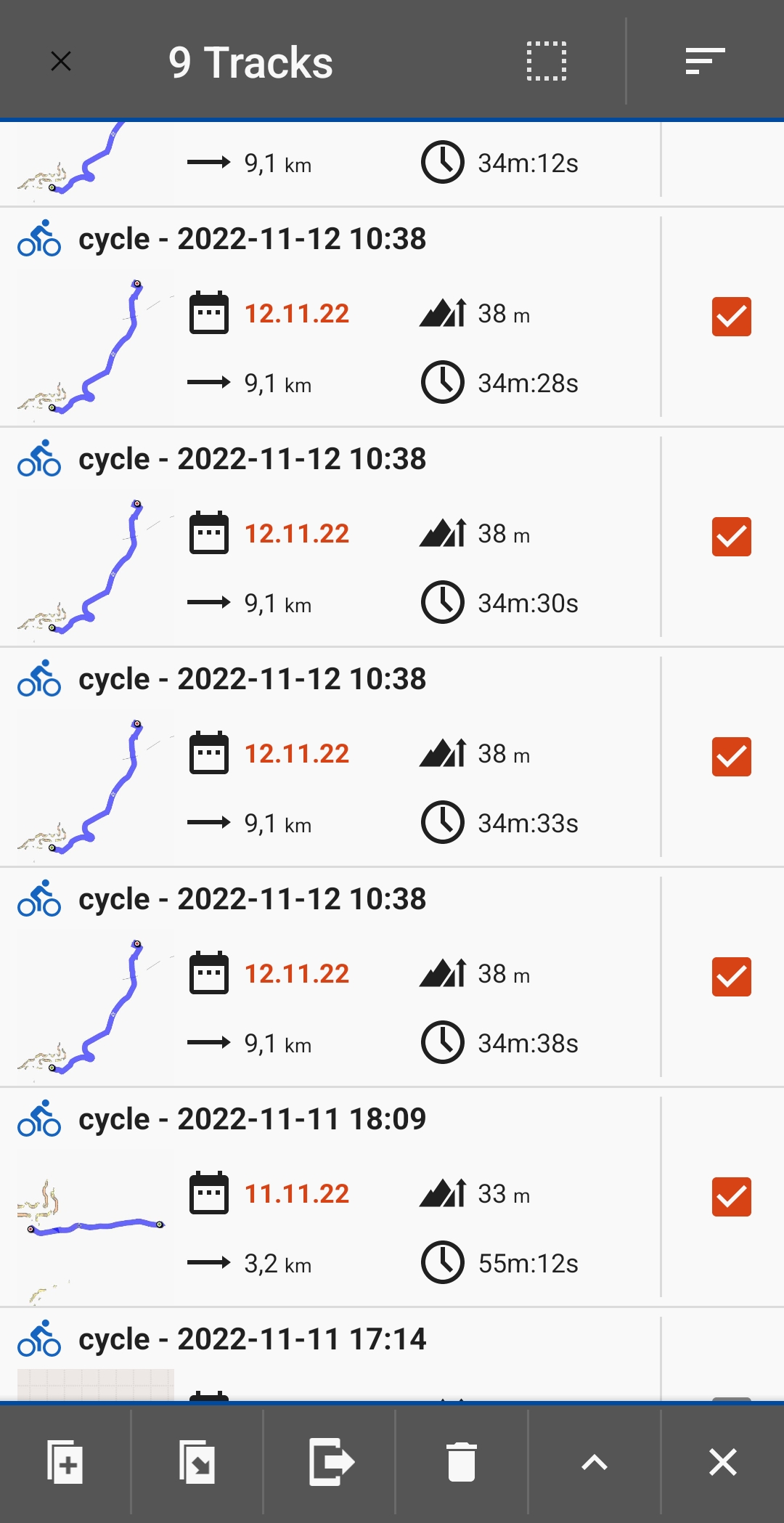Tap the red date 11.11.22
Screen dimensions: 784x1523
[296, 1194]
